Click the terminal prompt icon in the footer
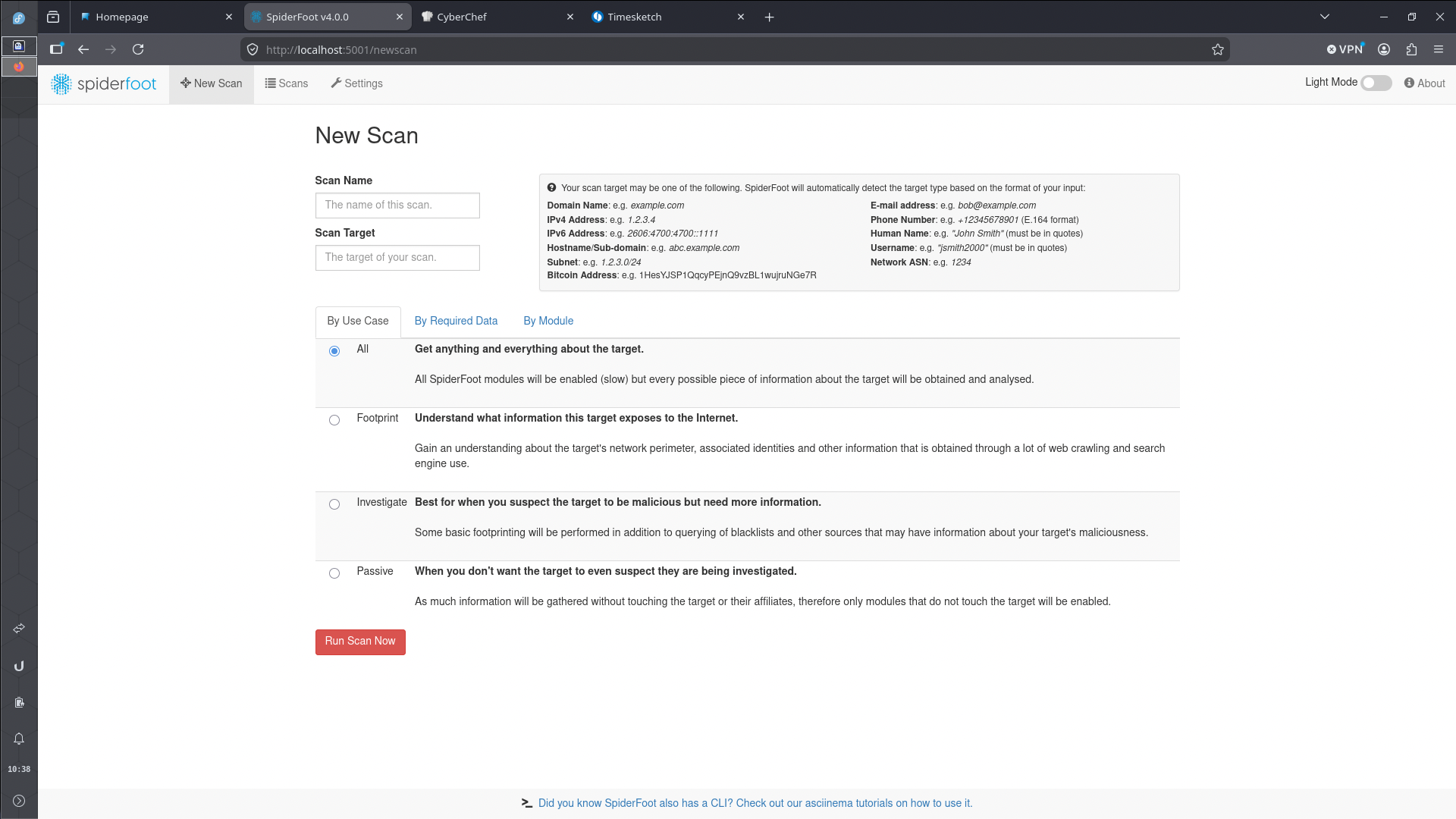 (x=527, y=803)
